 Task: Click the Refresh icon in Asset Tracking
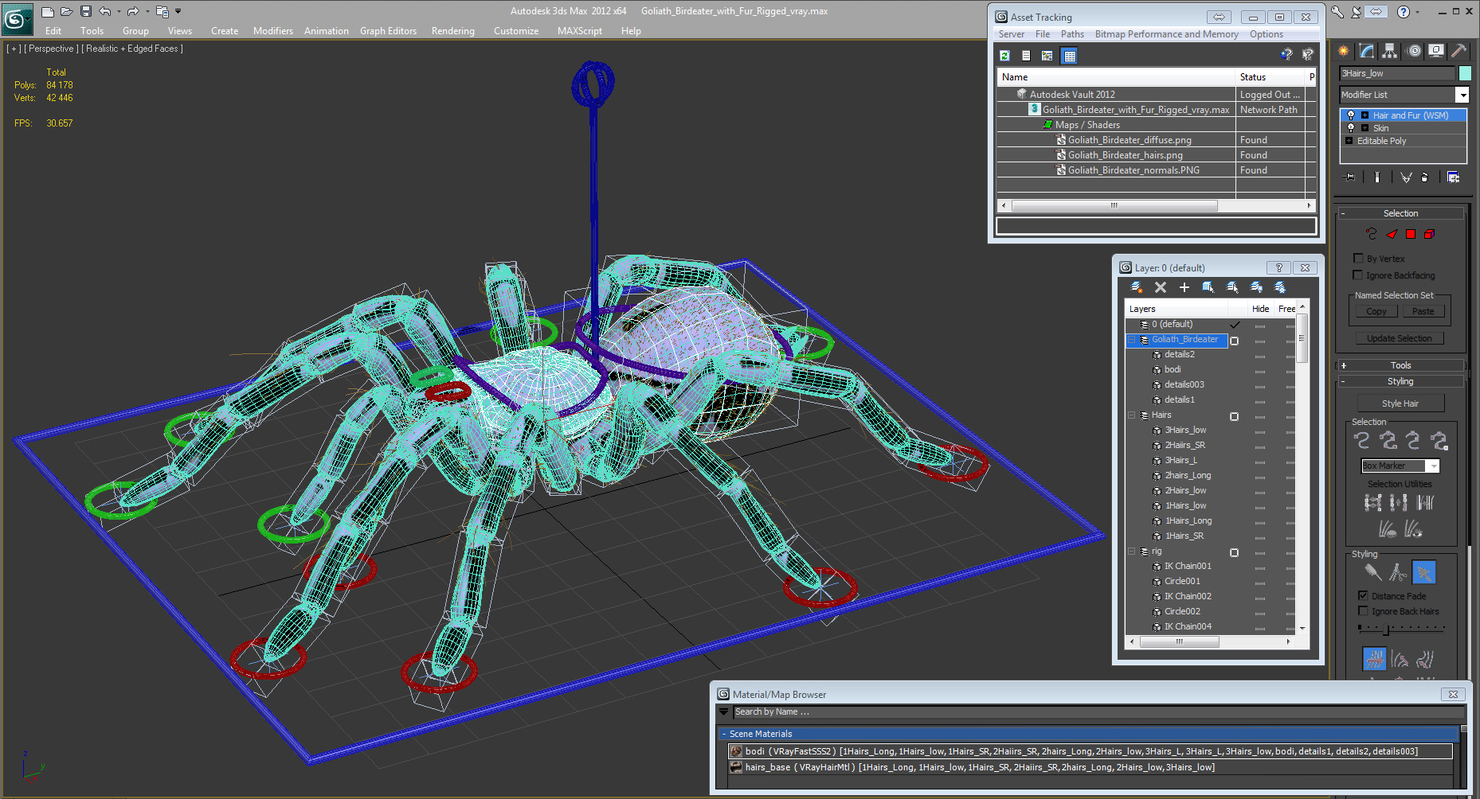1005,56
